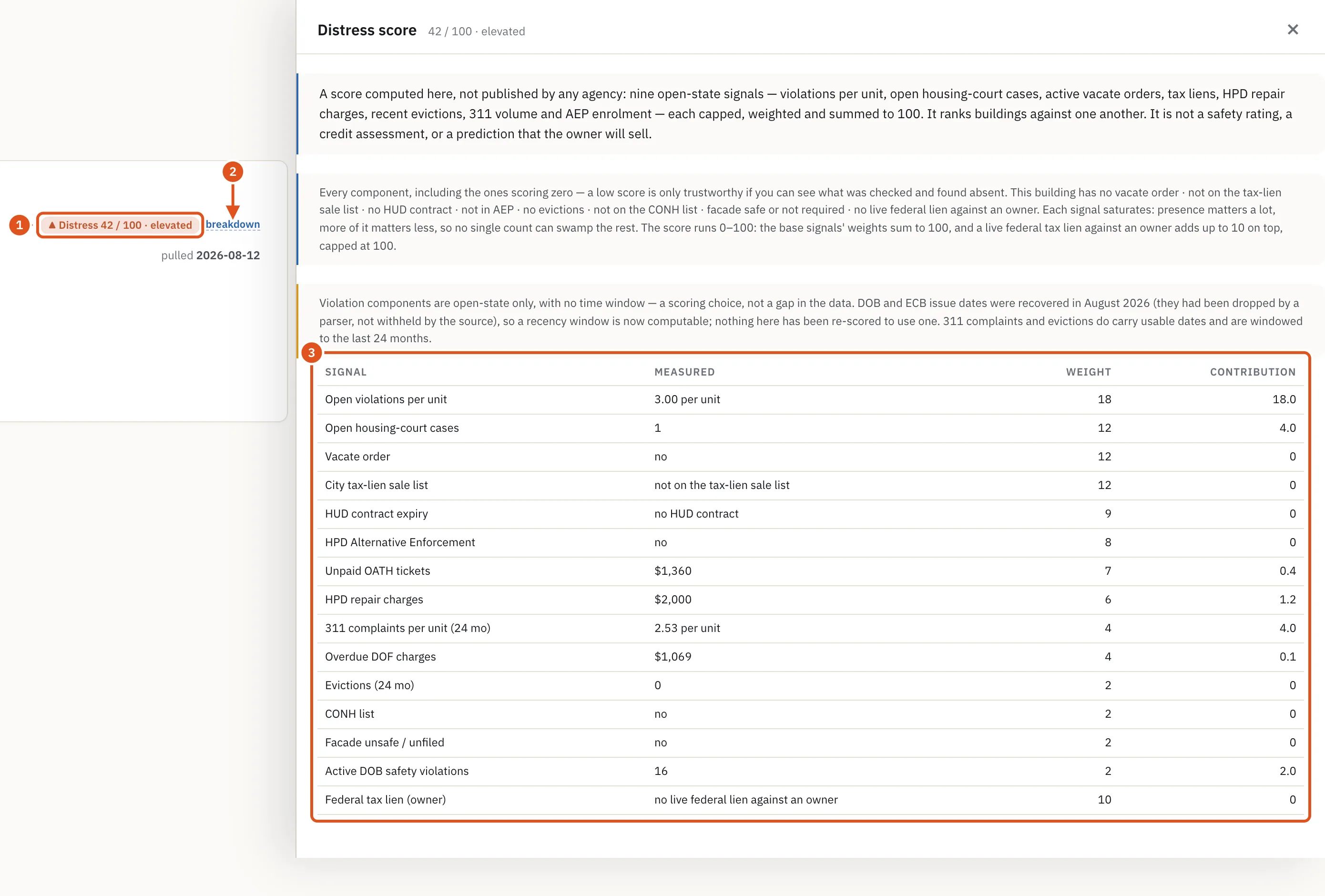This screenshot has height=896, width=1325.
Task: Click 'not on the tax-lien sale list' value
Action: point(722,485)
